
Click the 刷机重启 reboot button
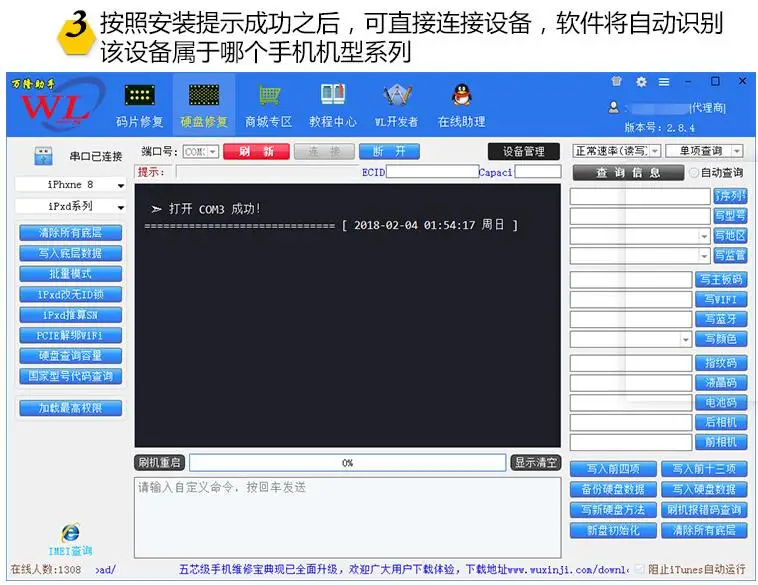point(159,463)
